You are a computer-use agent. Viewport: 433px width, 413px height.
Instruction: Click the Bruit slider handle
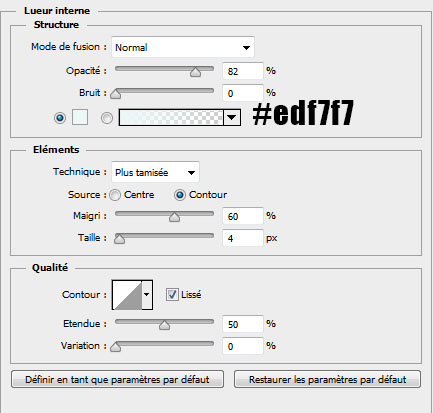(x=116, y=94)
